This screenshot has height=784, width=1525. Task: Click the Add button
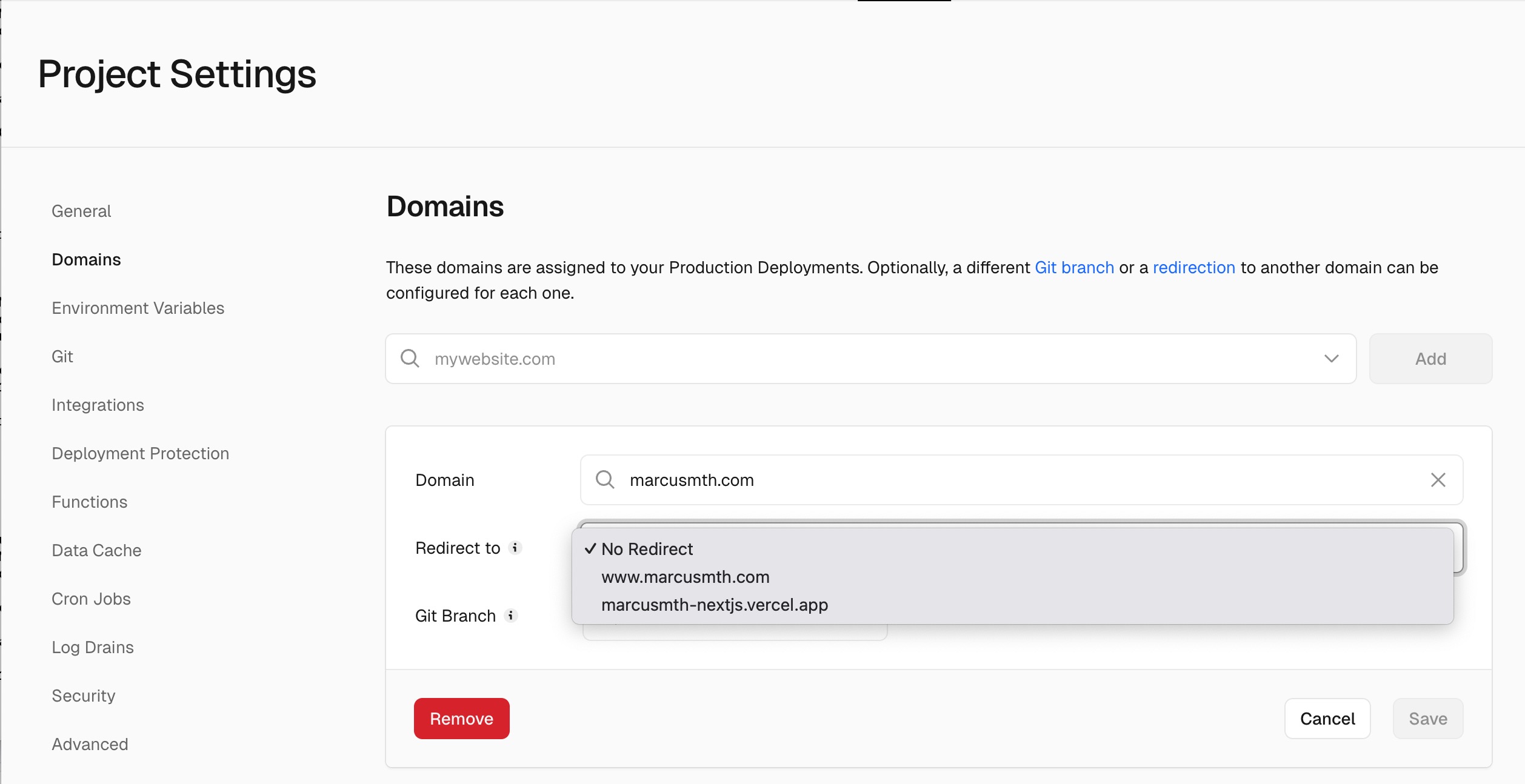click(x=1430, y=359)
